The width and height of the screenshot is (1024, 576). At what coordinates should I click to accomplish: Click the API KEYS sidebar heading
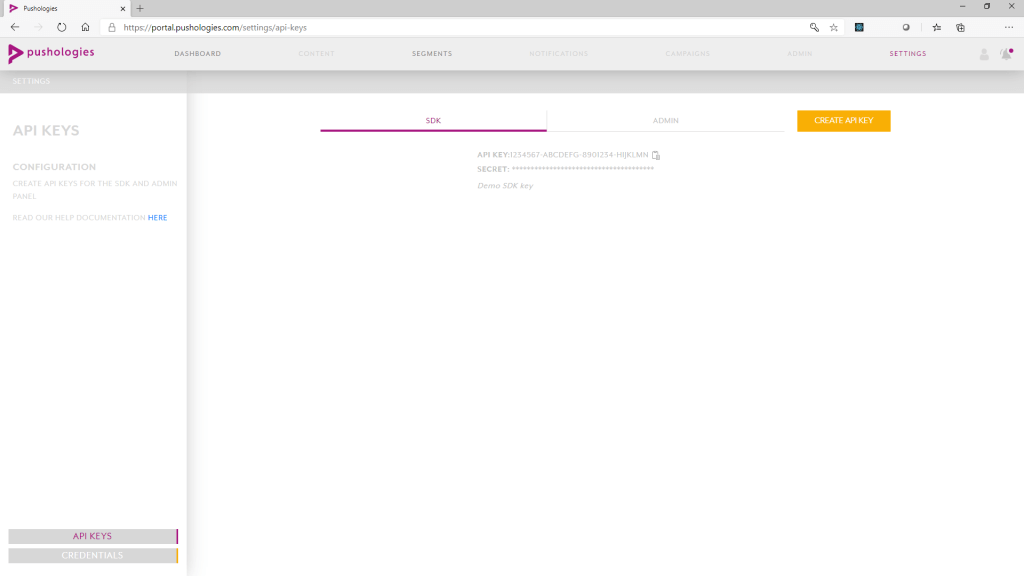point(46,131)
